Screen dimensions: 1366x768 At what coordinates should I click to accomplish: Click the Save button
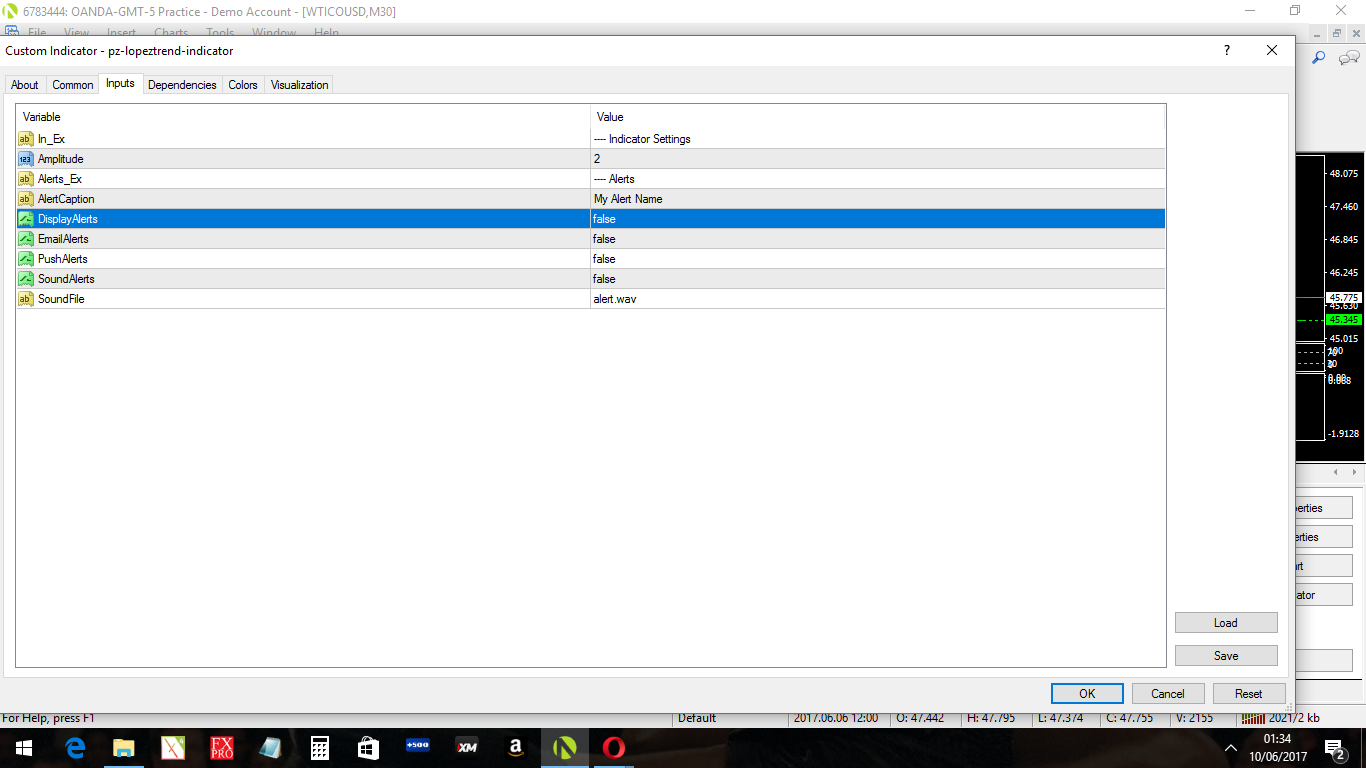coord(1226,656)
